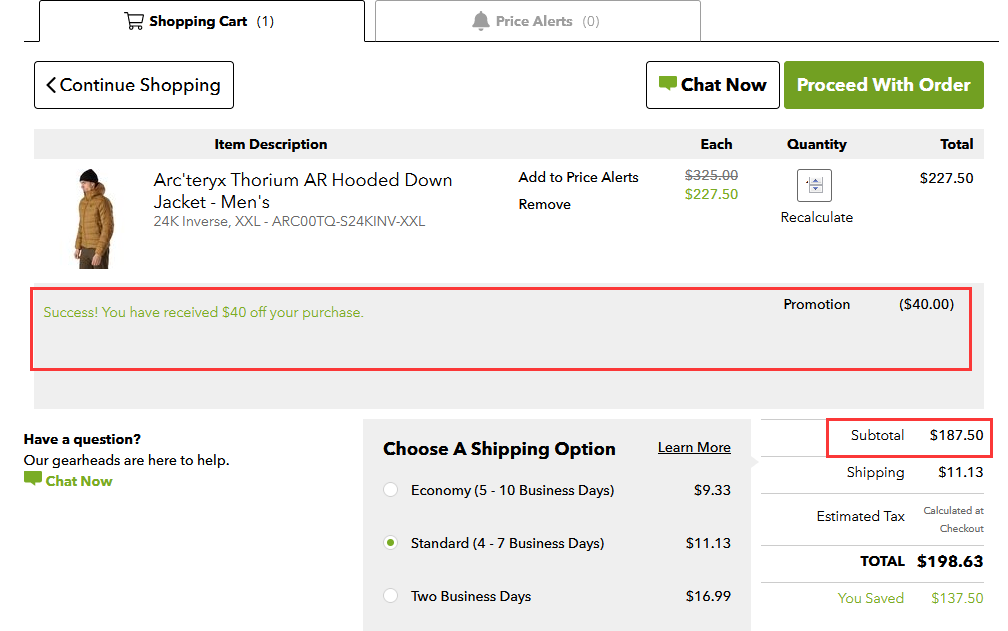Click the Continue Shopping button

point(134,85)
